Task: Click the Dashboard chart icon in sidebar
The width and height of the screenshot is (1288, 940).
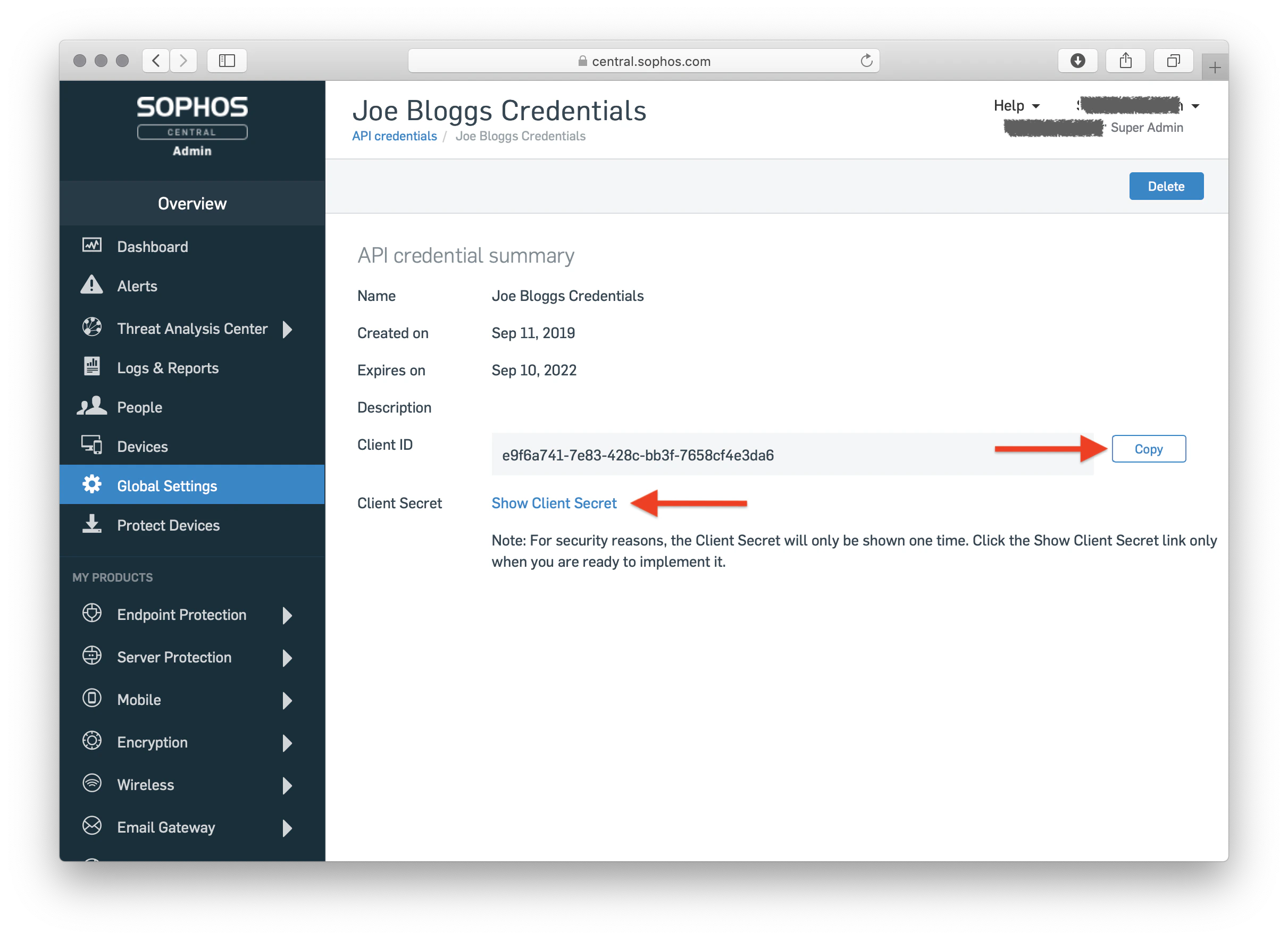Action: [91, 245]
